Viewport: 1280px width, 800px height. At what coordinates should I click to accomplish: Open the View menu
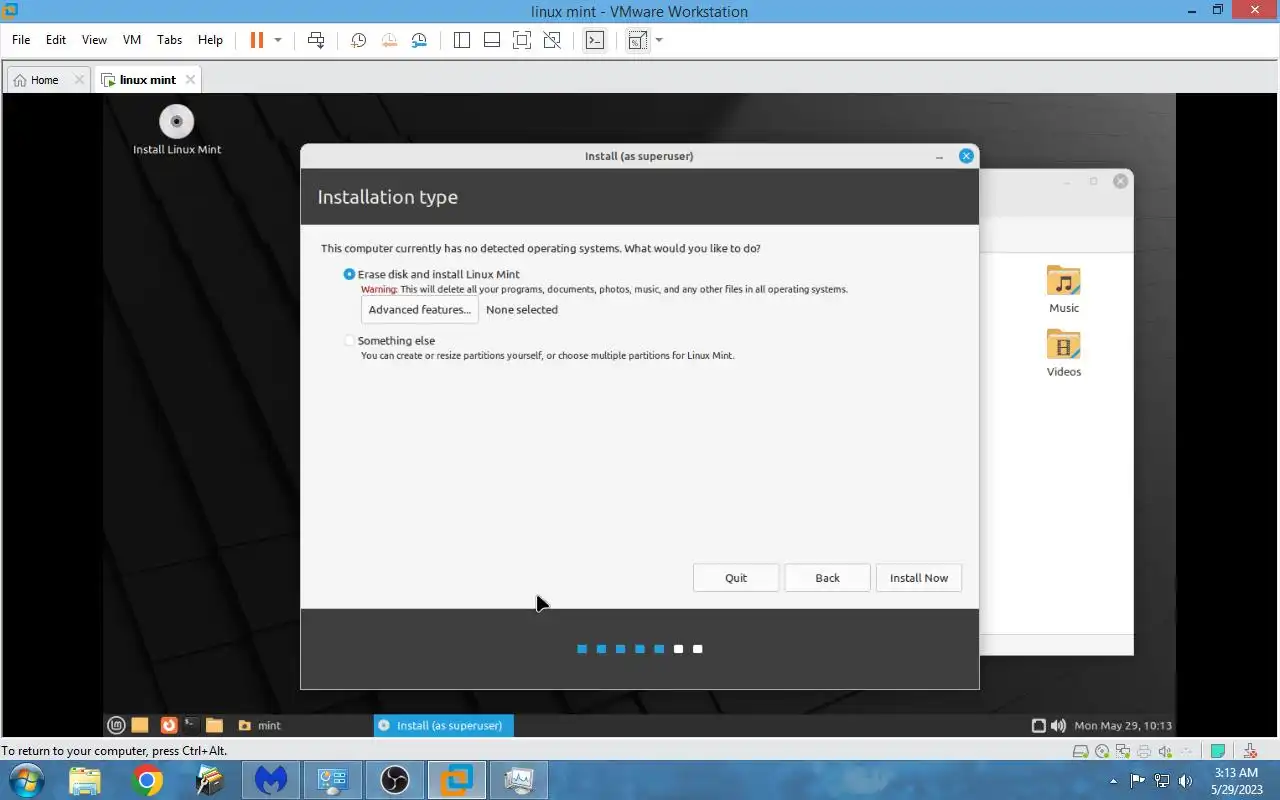[94, 40]
